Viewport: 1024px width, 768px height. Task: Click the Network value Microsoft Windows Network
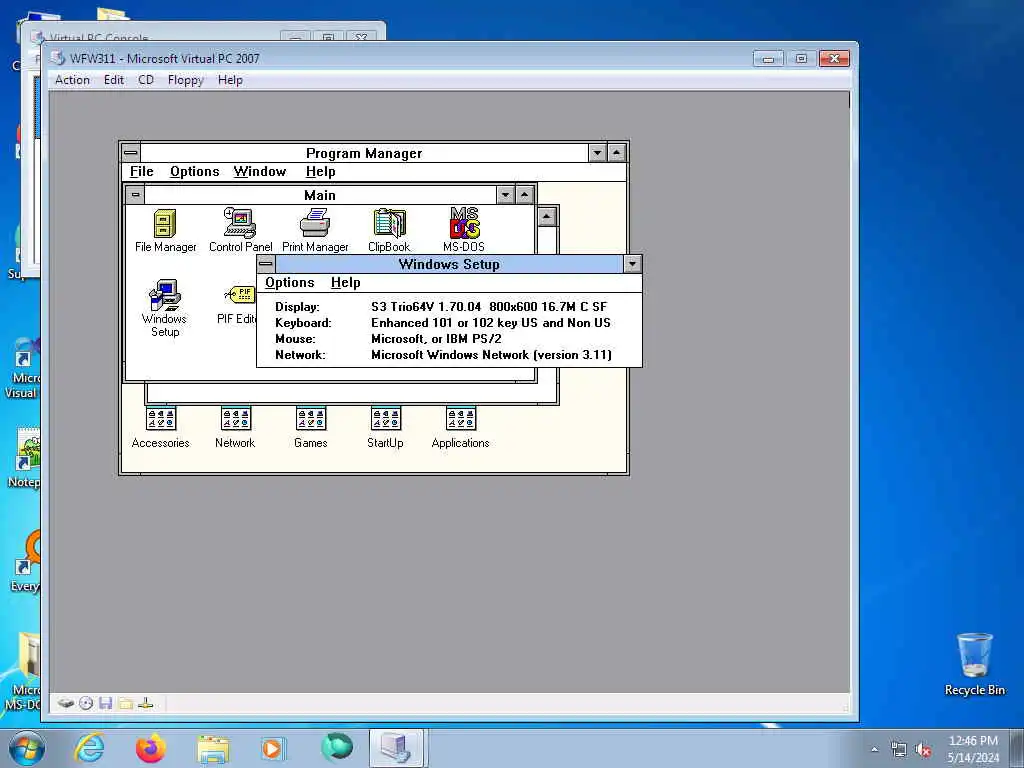(491, 355)
